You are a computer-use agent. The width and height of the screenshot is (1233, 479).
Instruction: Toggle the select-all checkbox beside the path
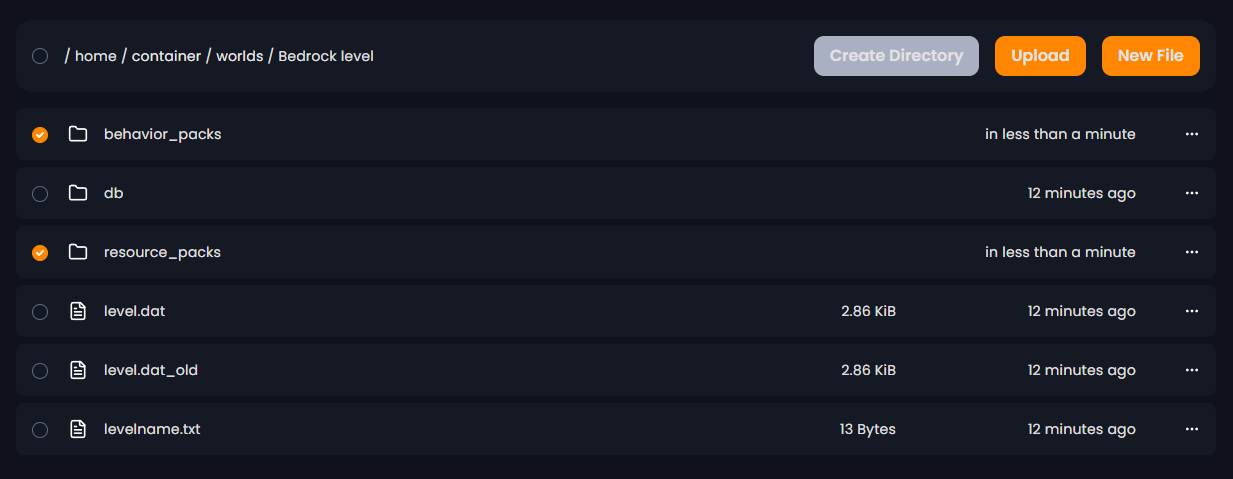(40, 56)
